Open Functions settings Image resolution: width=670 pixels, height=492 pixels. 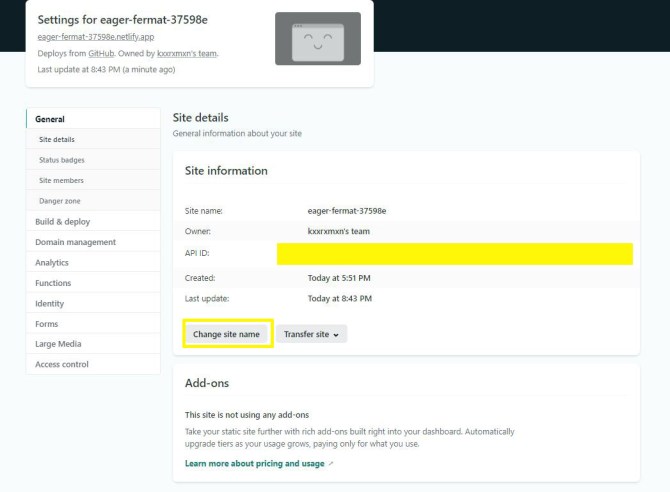pyautogui.click(x=93, y=283)
